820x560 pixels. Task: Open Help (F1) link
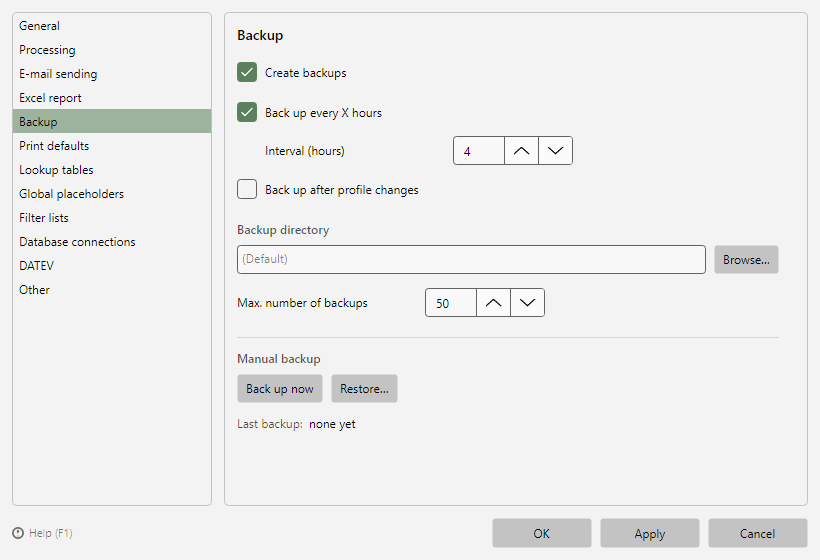coord(51,533)
